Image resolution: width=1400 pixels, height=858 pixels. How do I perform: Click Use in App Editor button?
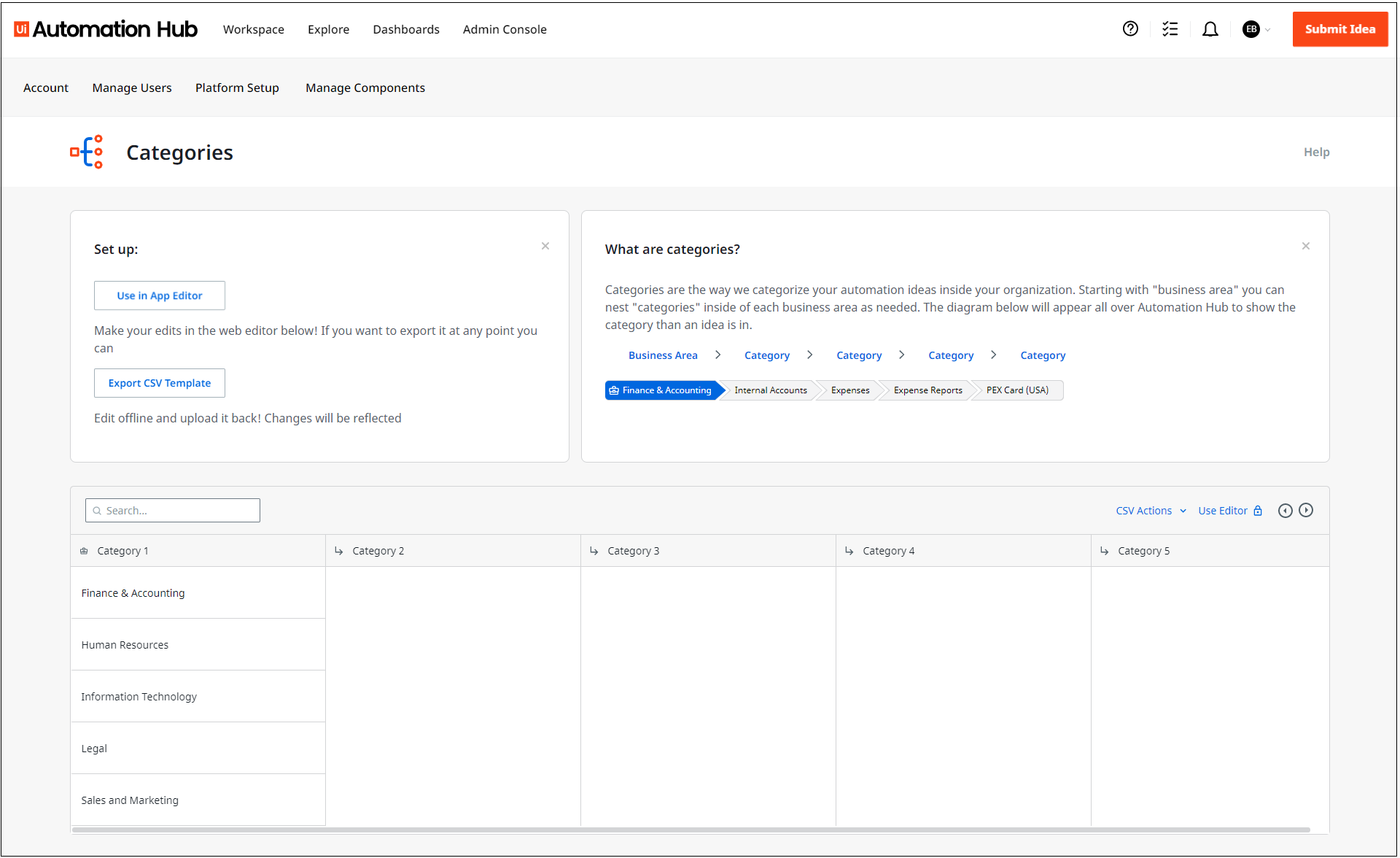pos(160,295)
